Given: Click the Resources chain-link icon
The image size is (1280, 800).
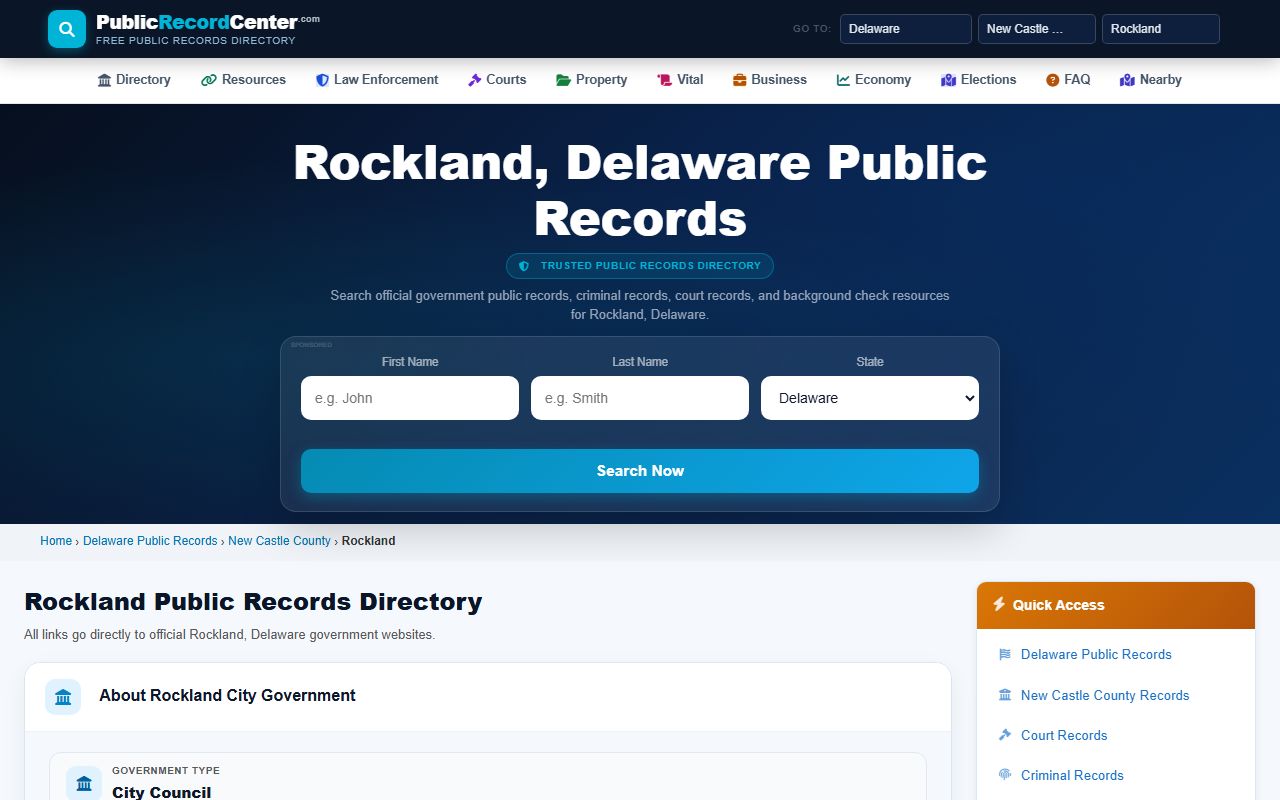Looking at the screenshot, I should (209, 80).
